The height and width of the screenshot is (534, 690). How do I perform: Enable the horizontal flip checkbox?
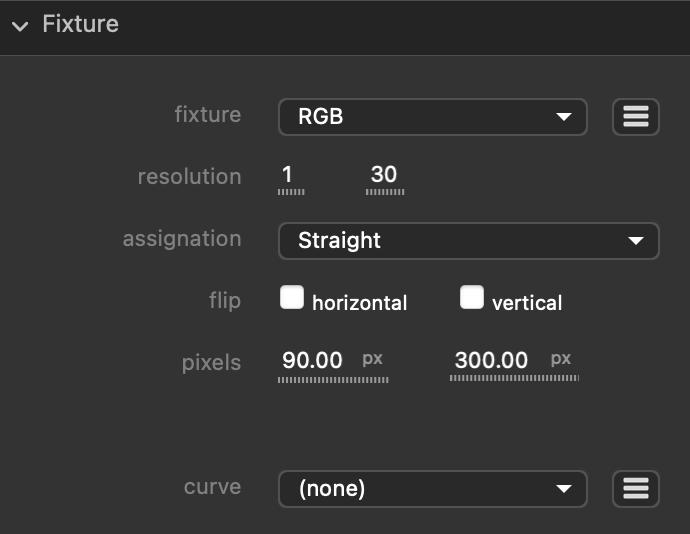click(x=292, y=298)
